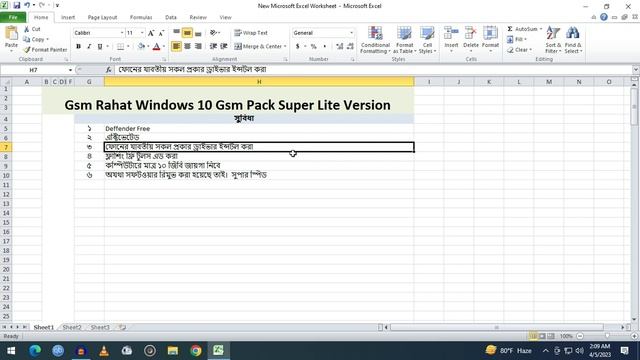Open the Calibri font name dropdown
This screenshot has width=640, height=360.
point(122,33)
